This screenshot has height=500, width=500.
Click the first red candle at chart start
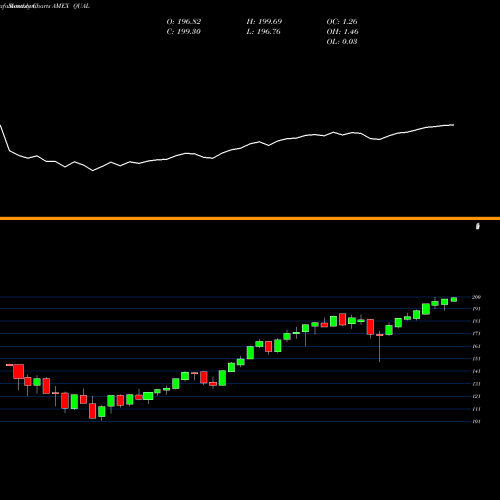pos(9,365)
